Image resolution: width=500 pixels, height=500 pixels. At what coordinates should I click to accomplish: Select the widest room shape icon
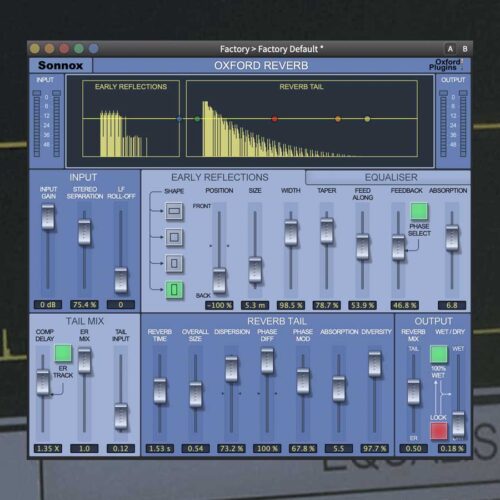[x=174, y=211]
